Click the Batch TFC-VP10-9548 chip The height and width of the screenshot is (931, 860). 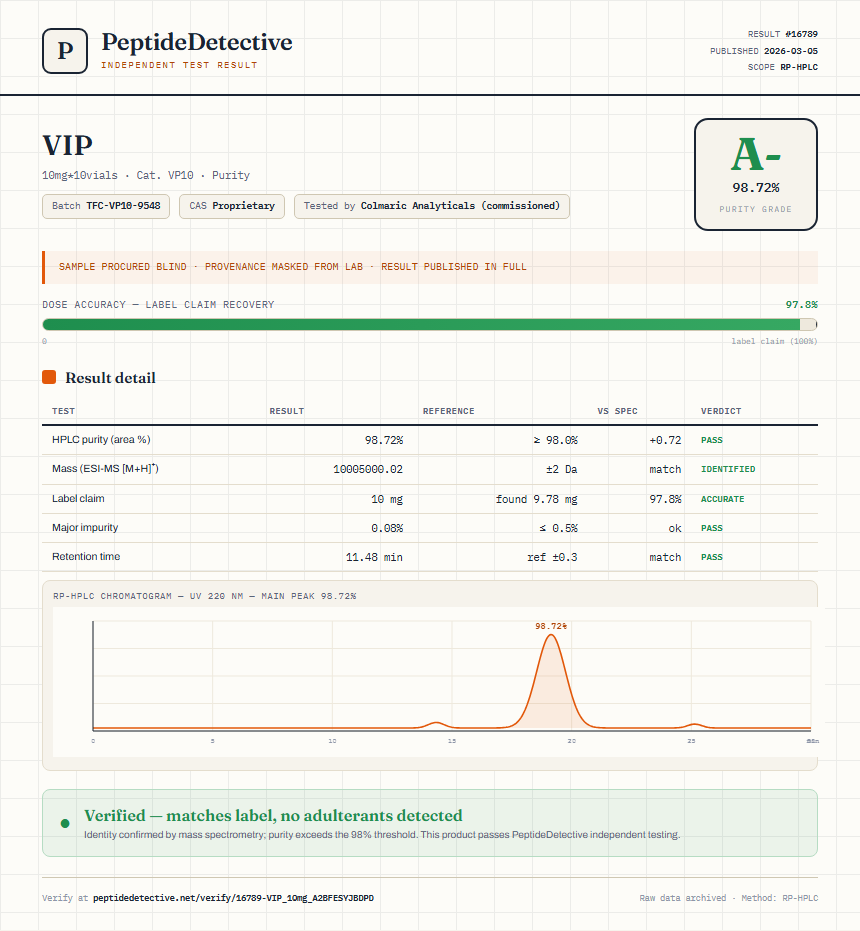[106, 206]
